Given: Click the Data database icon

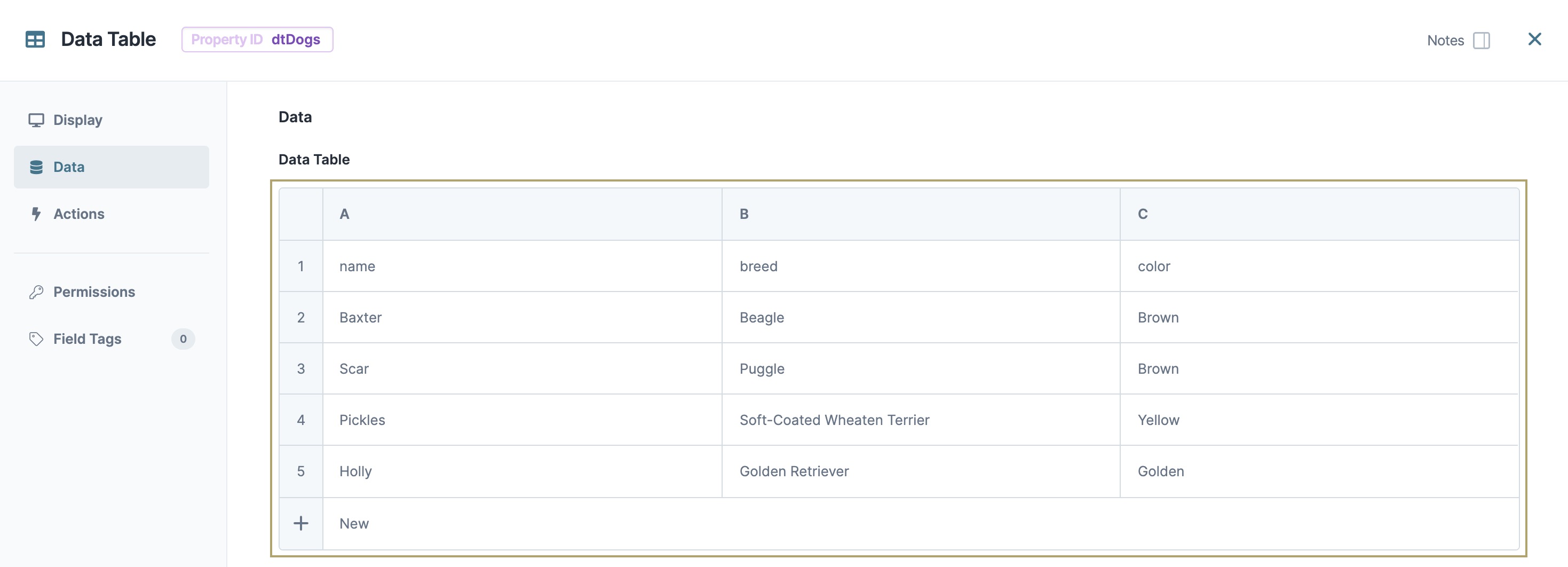Looking at the screenshot, I should 36,167.
